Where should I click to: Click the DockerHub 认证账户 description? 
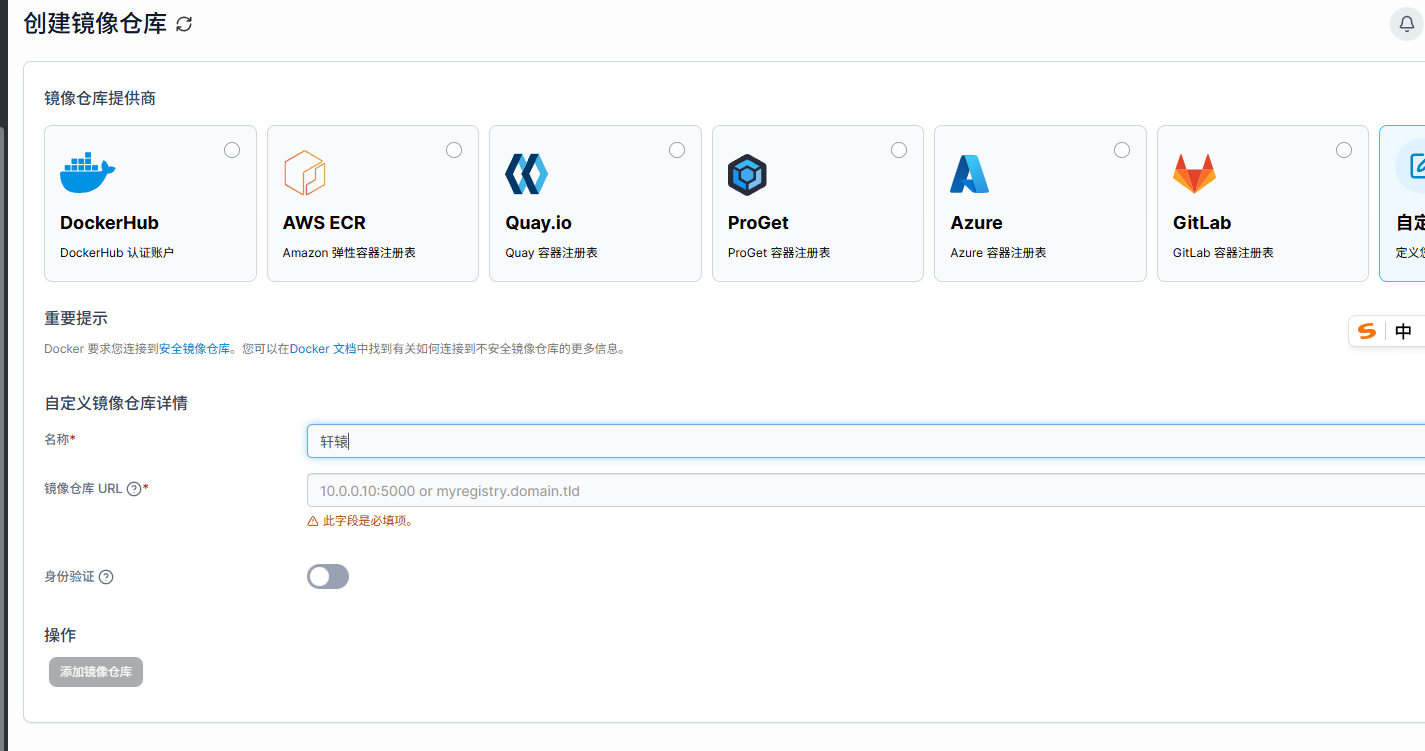click(117, 253)
